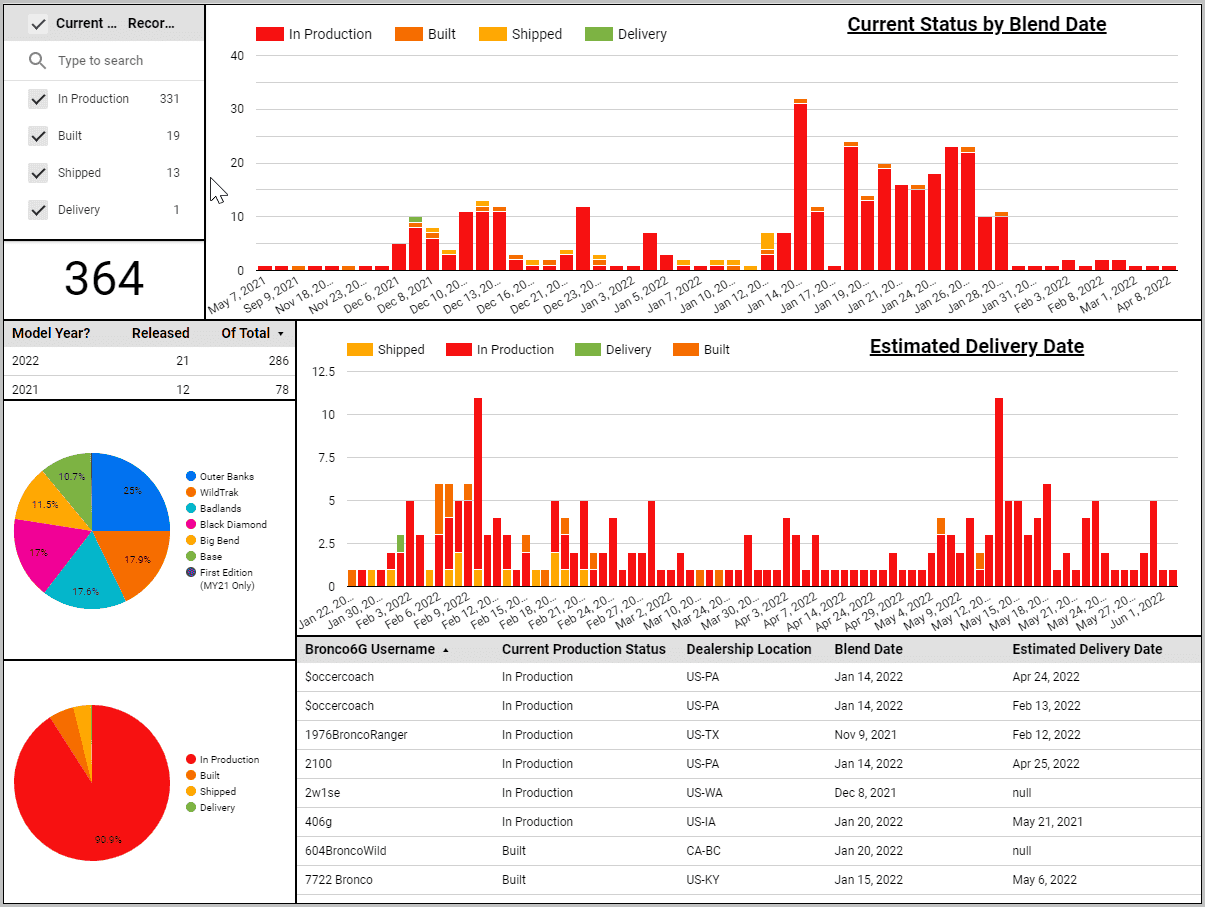1205x907 pixels.
Task: Uncheck the Delivery filter checkbox
Action: pyautogui.click(x=38, y=210)
